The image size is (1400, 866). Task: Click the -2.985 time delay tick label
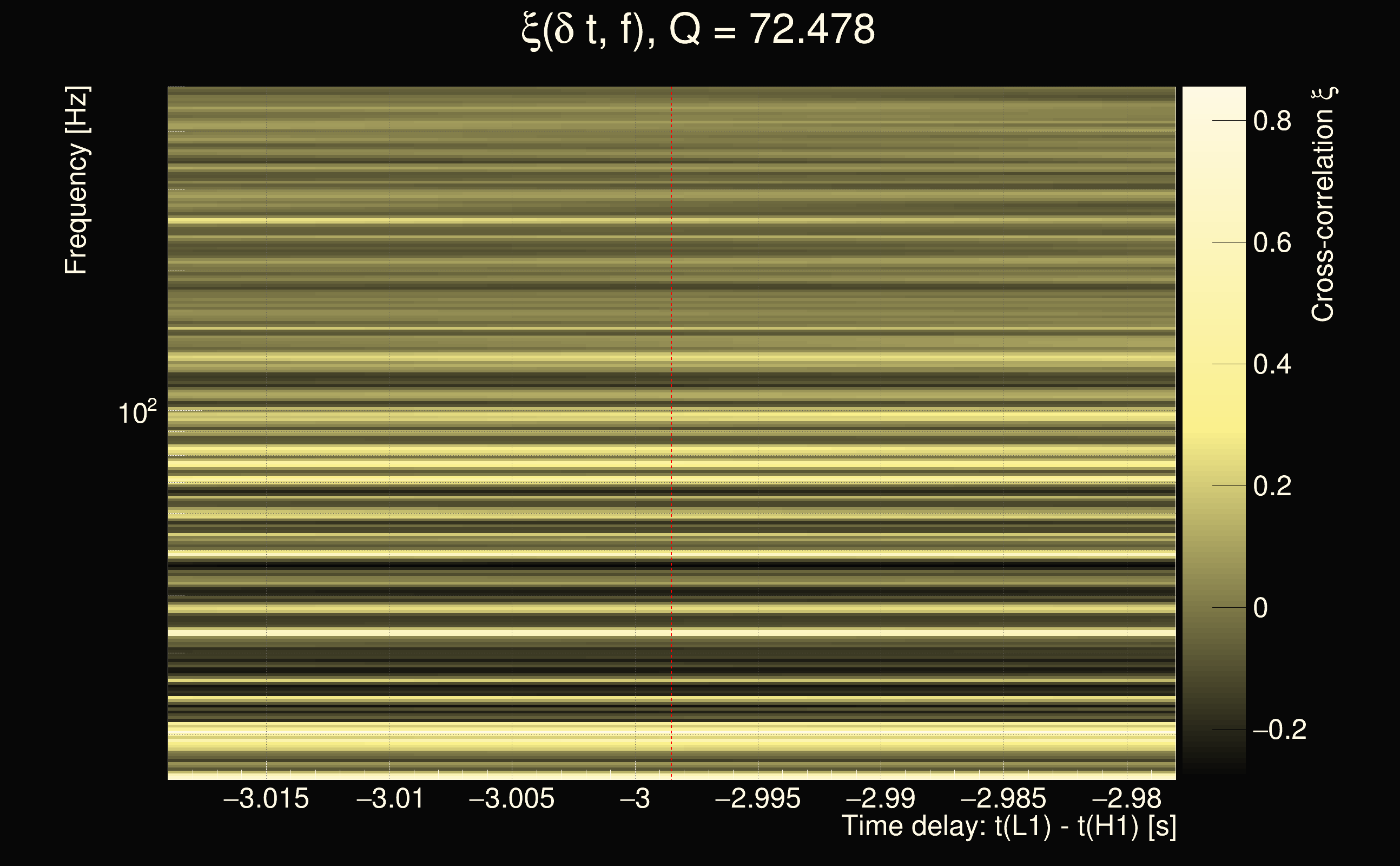(x=1003, y=798)
